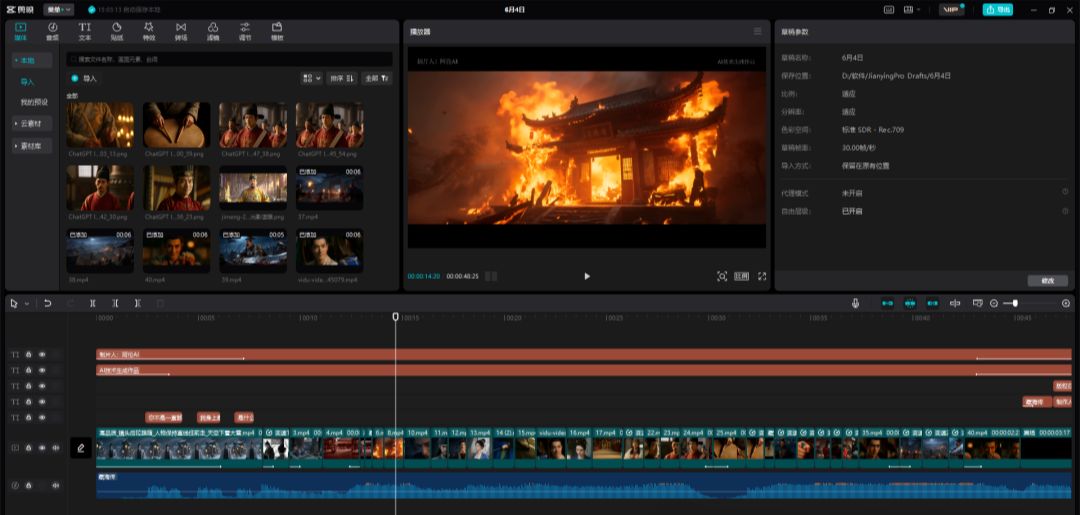Open the Templates (模板) tab

[x=277, y=31]
